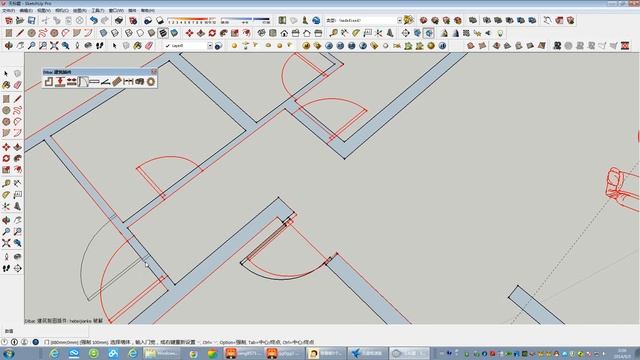Click the Save icon in the top toolbar
This screenshot has height=360, width=640.
click(31, 20)
